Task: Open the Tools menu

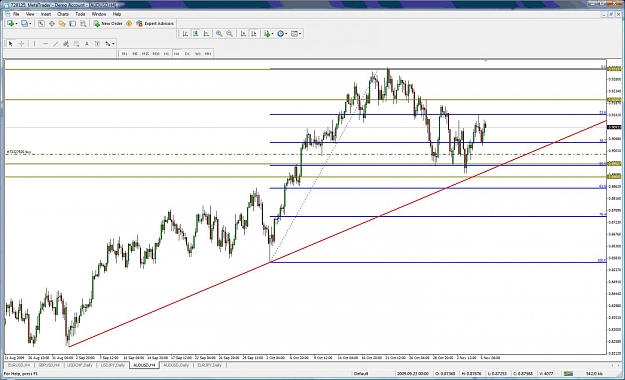Action: pyautogui.click(x=80, y=14)
